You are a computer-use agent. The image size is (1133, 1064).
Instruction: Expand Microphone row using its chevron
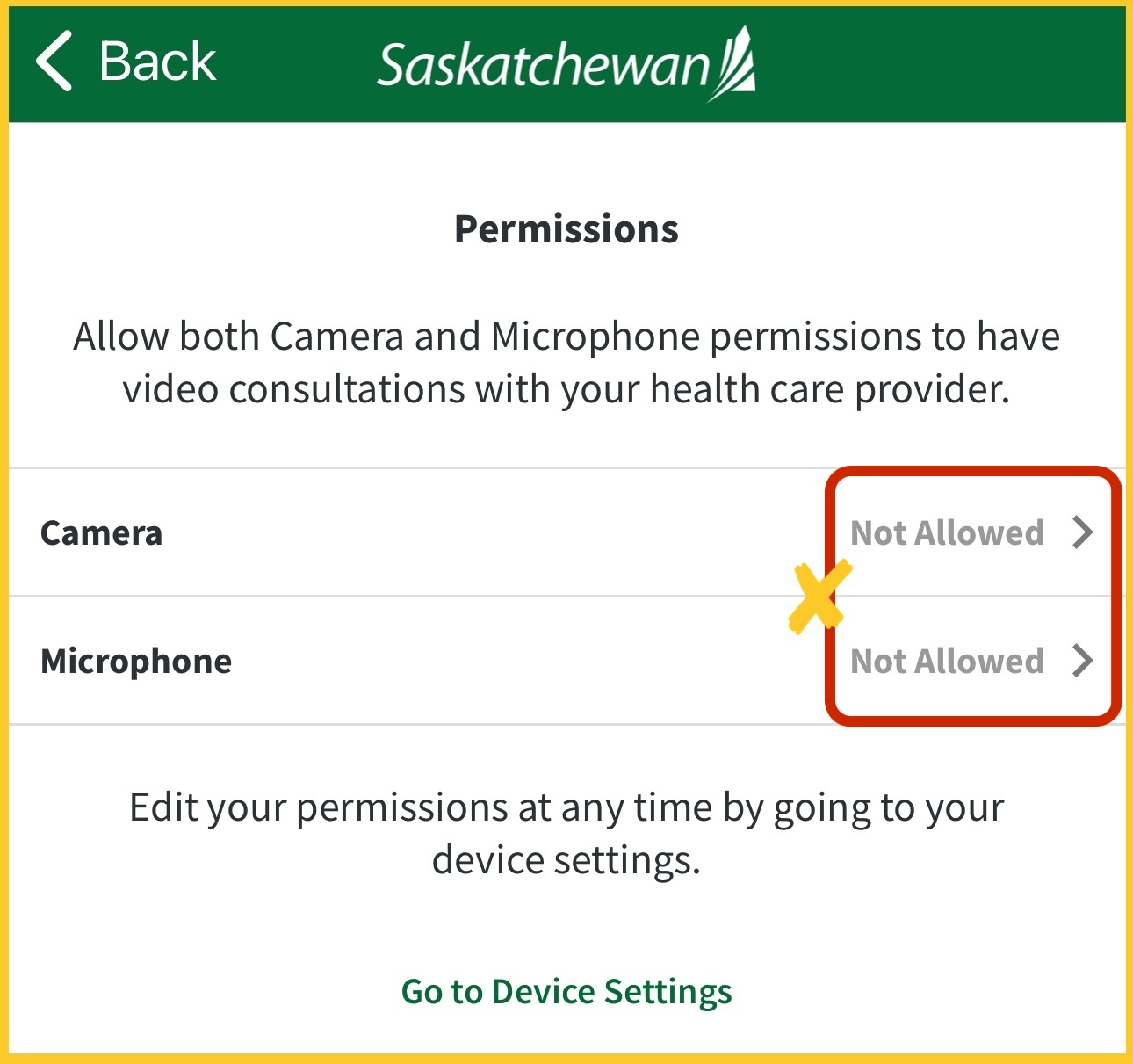tap(1082, 661)
